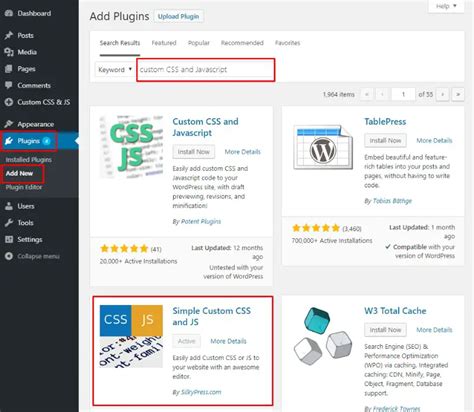Open the Simple Custom CSS and JS title link

211,316
